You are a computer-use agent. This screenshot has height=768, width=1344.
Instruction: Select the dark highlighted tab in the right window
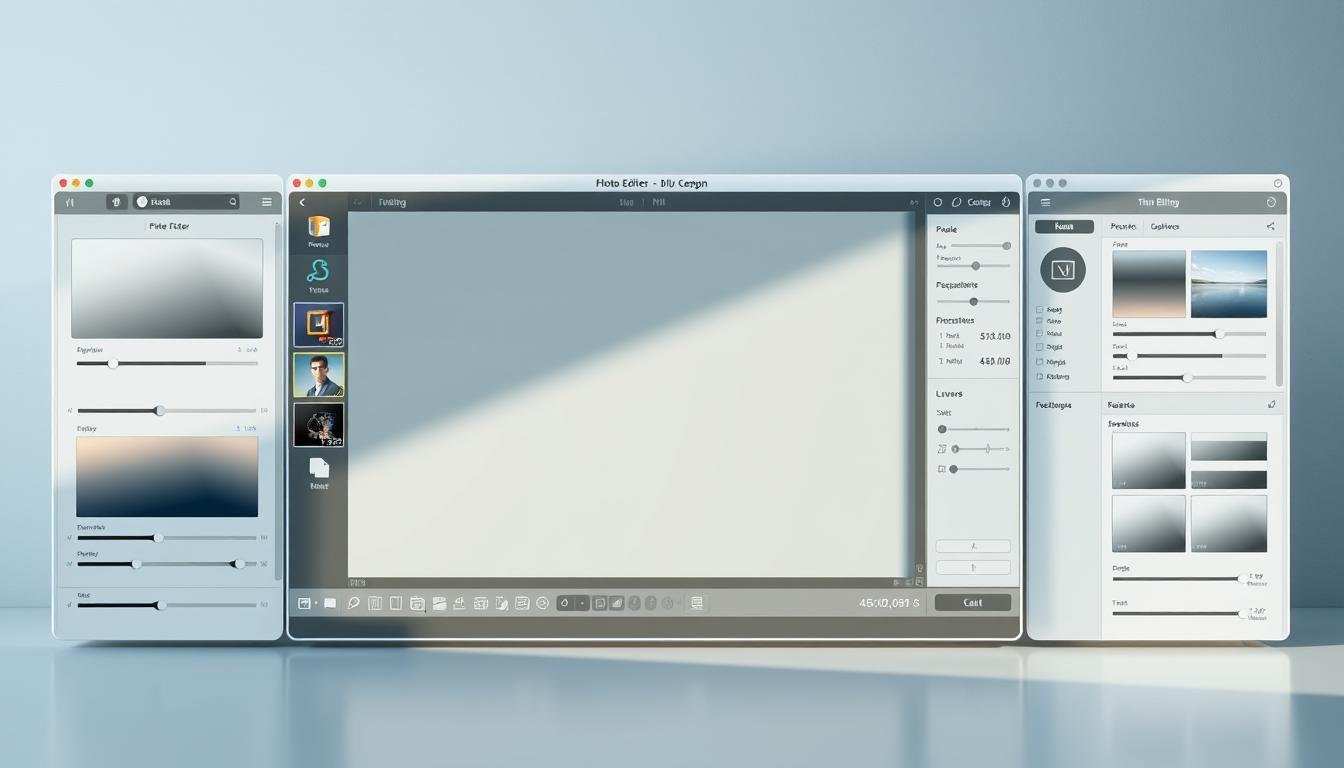1064,227
